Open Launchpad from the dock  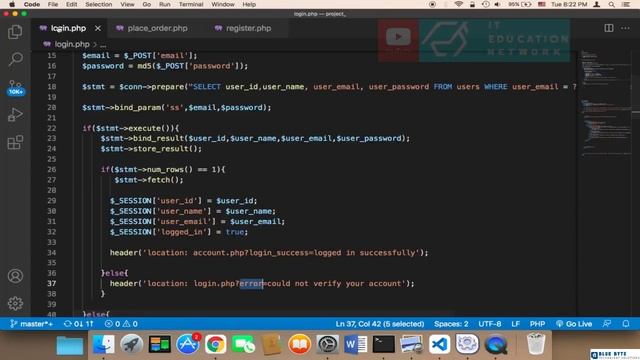pos(131,344)
